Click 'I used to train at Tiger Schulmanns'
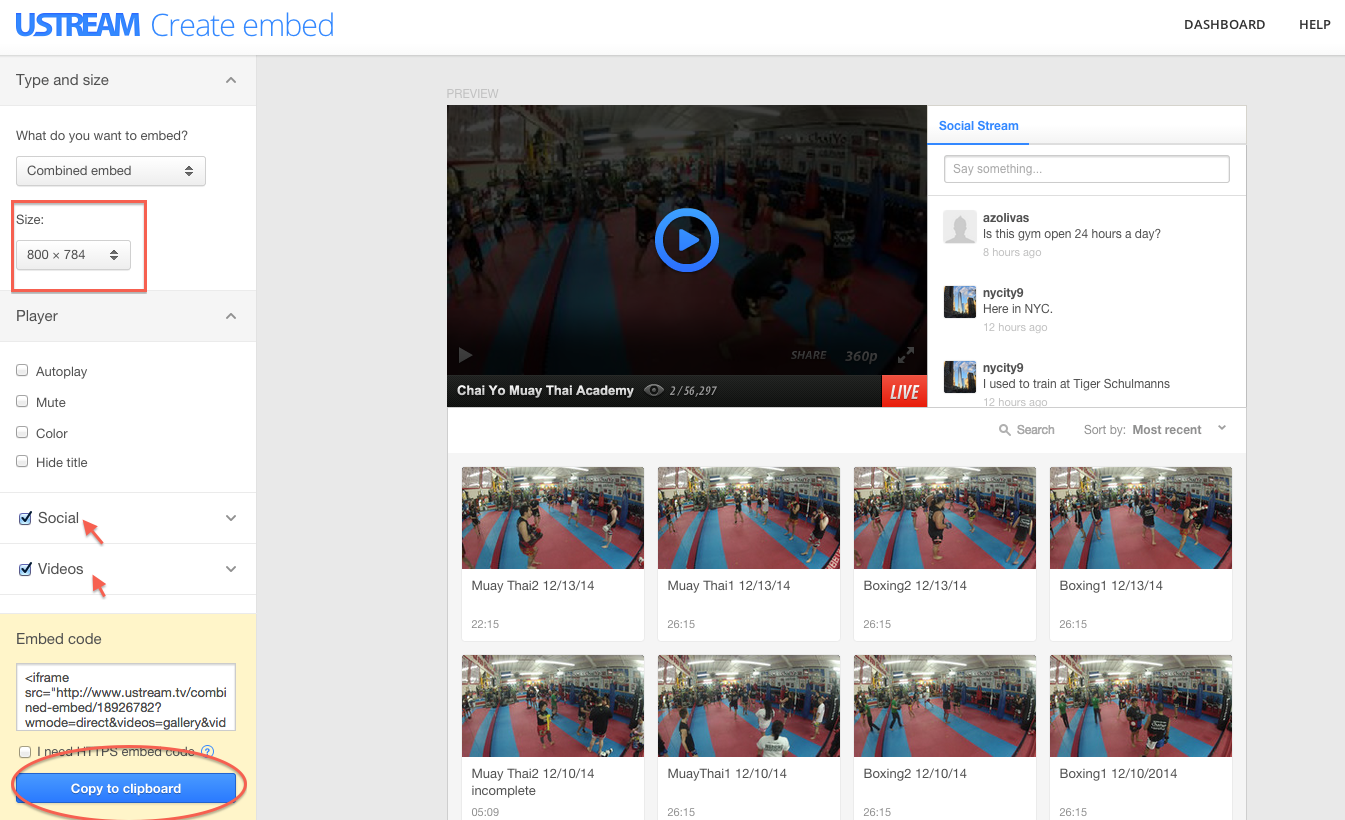1345x820 pixels. tap(1076, 384)
